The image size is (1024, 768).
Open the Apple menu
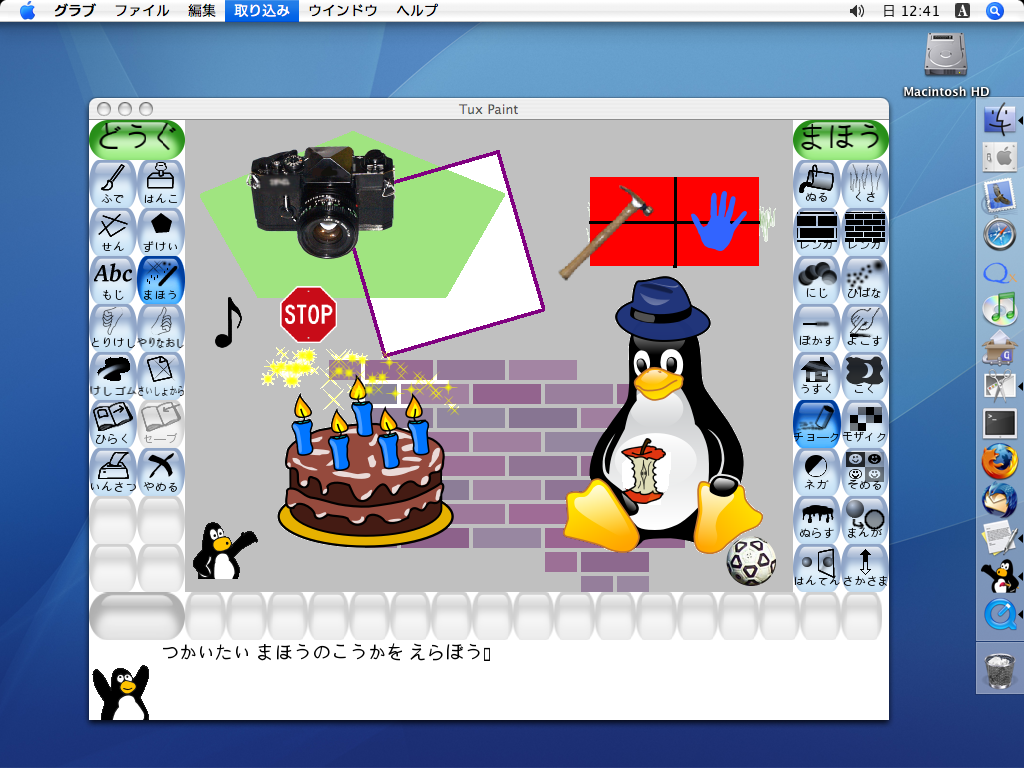27,10
